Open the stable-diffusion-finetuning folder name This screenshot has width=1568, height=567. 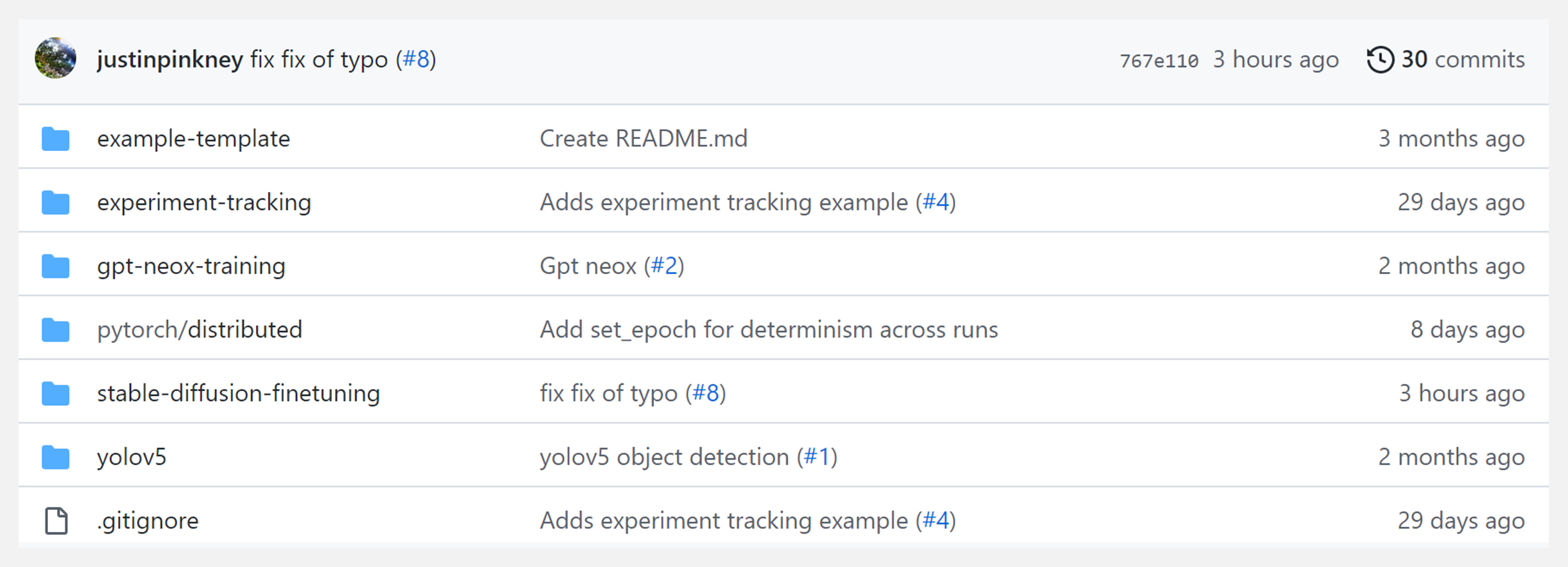(238, 394)
